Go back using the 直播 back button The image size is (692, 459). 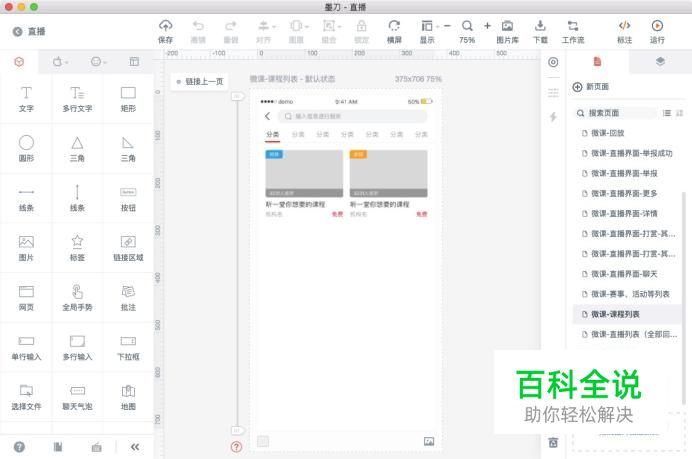tap(29, 31)
